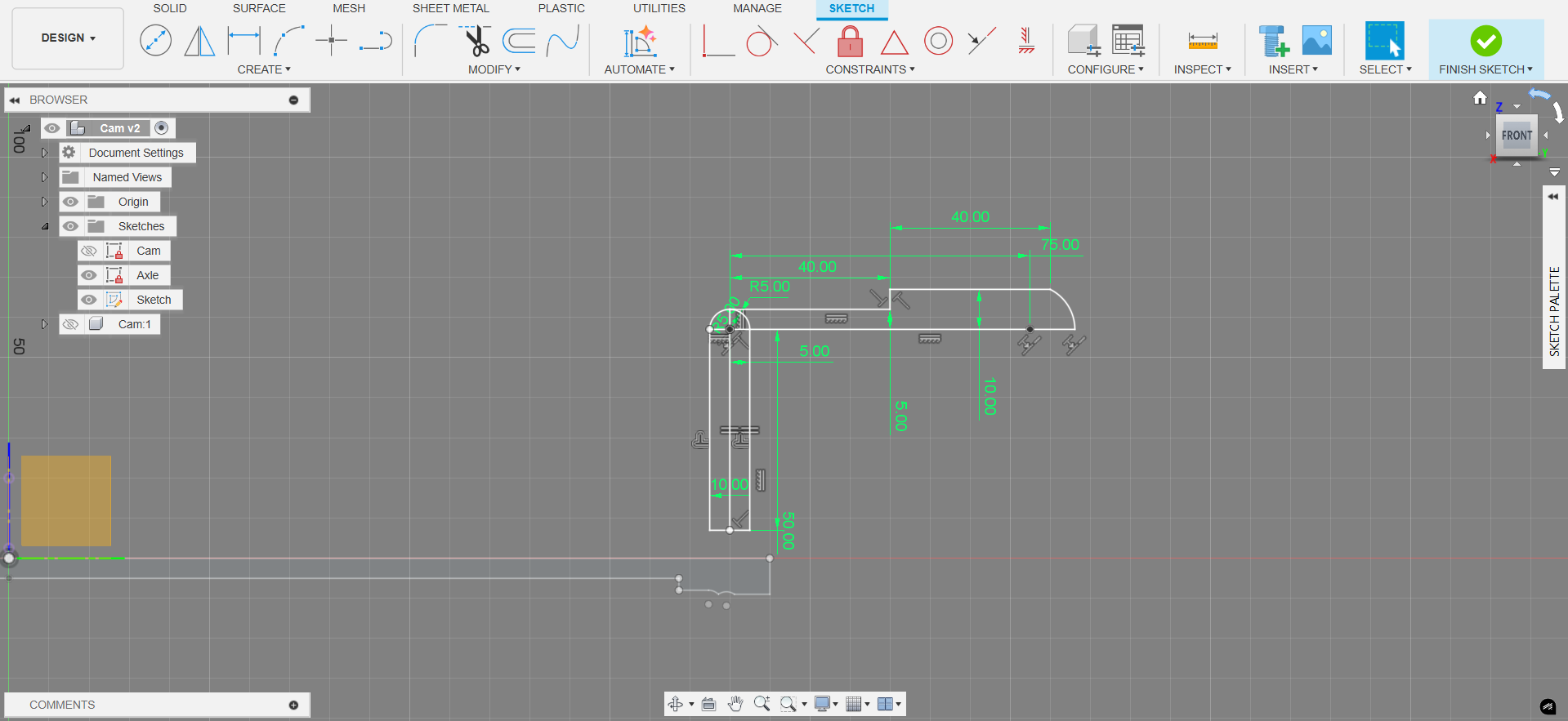Activate the Trim scissors tool
The height and width of the screenshot is (721, 1568).
(x=476, y=40)
